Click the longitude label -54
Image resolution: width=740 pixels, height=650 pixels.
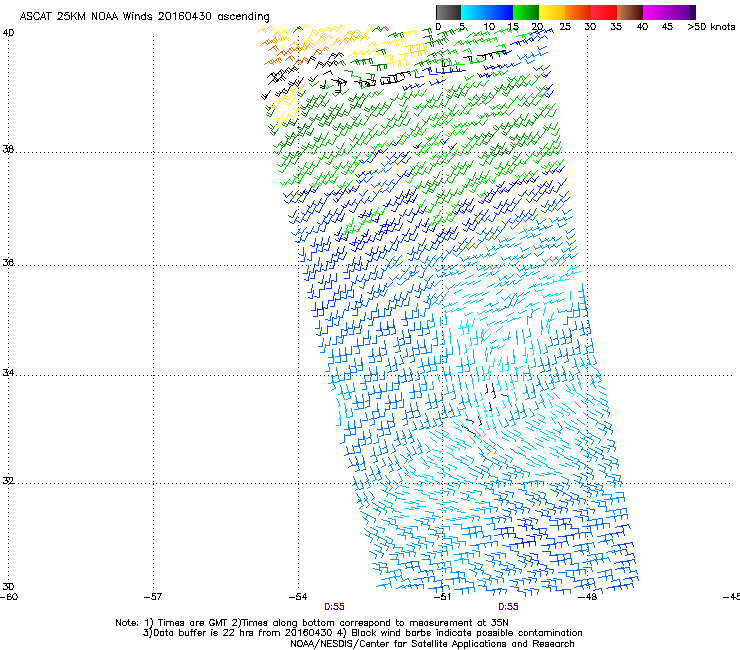pyautogui.click(x=298, y=597)
